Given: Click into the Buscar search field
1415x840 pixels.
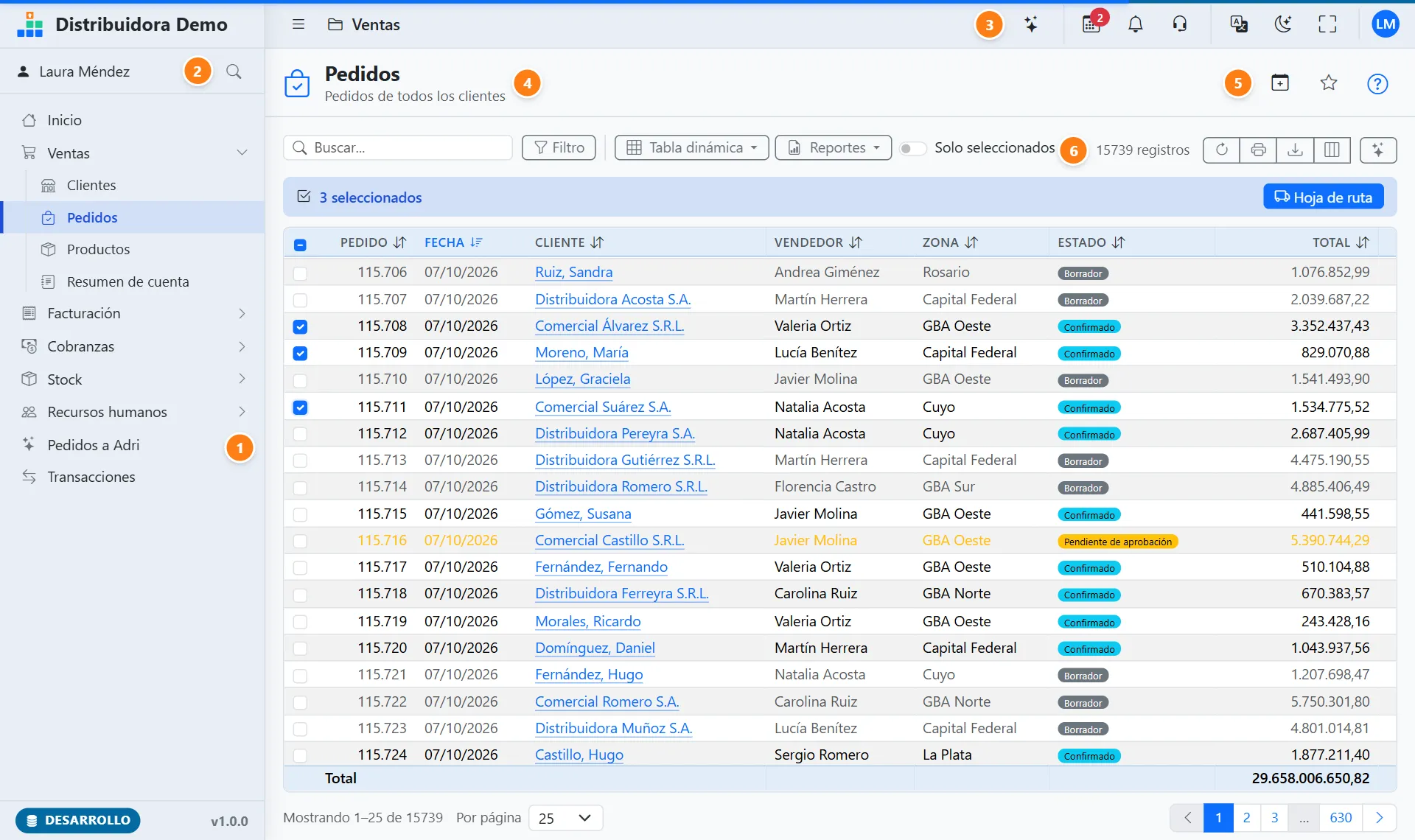Looking at the screenshot, I should (x=398, y=147).
